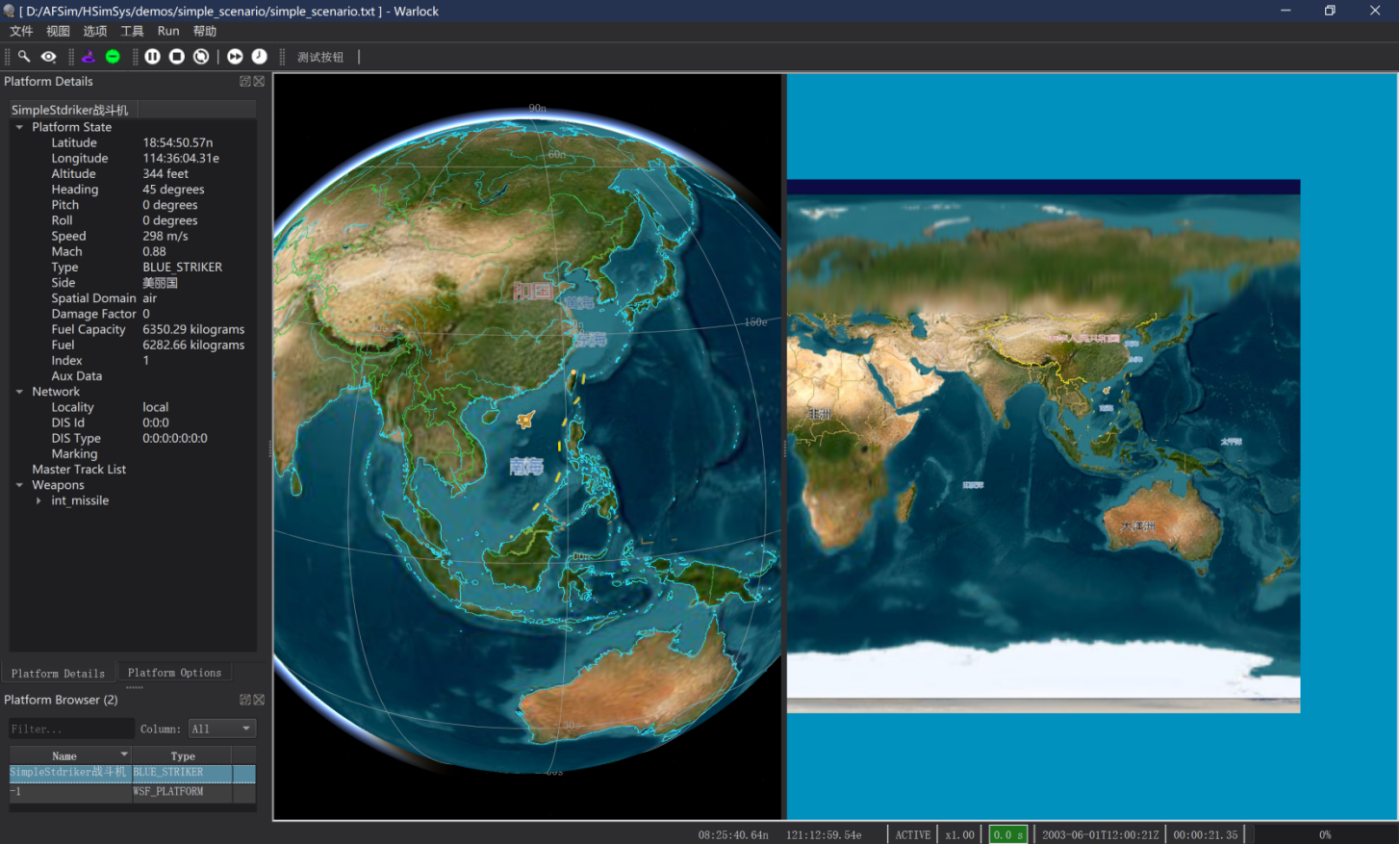Screen dimensions: 1400x844
Task: Close the Platform Browser panel
Action: (259, 700)
